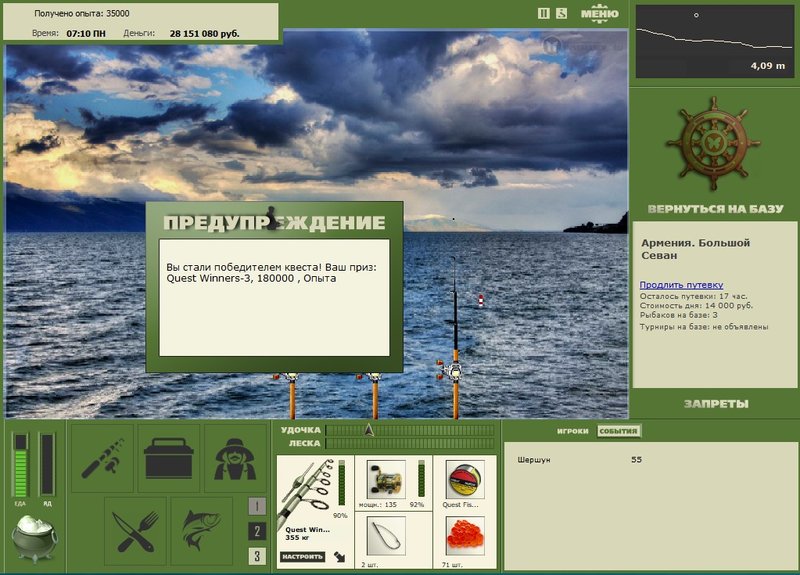Click the quest winner prize message text
The image size is (800, 575).
tap(271, 273)
